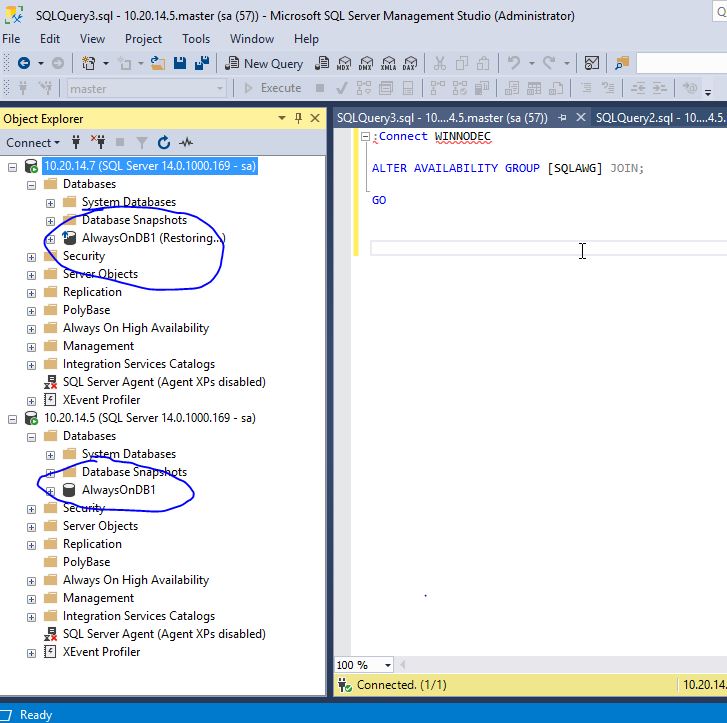
Task: Click the toolbar overflow options arrow
Action: (708, 92)
